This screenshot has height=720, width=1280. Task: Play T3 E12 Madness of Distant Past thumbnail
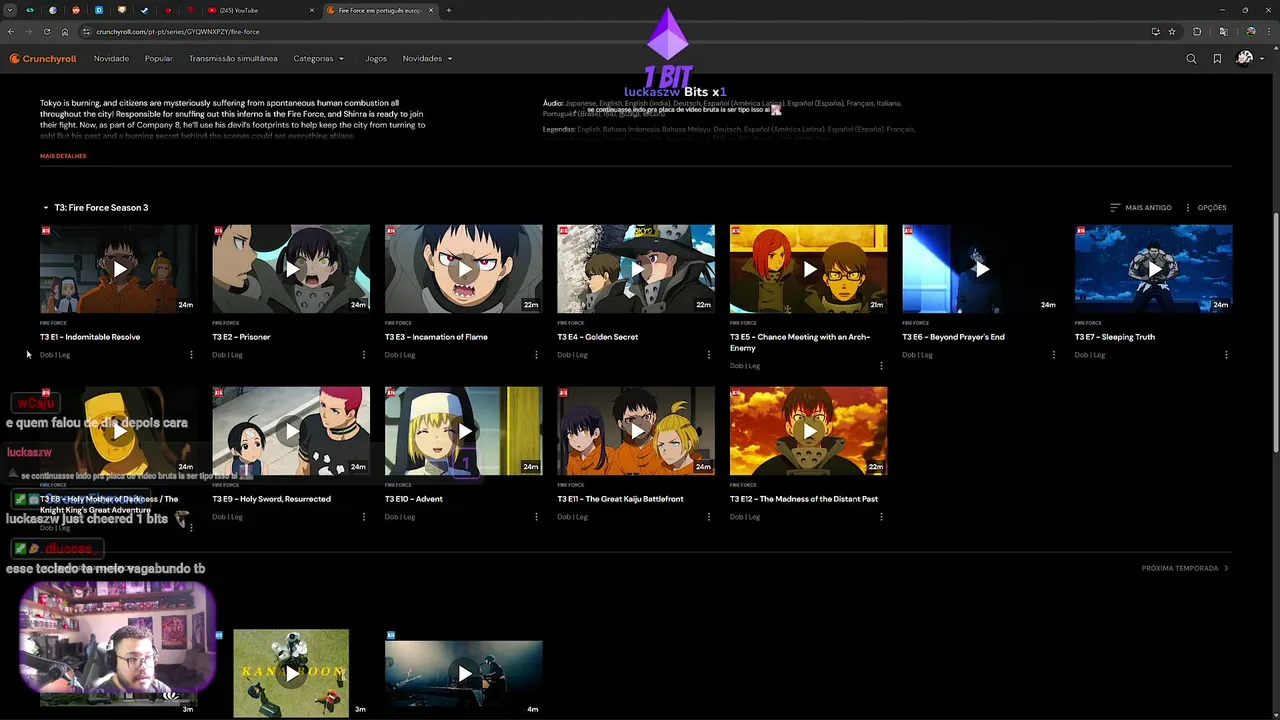[x=808, y=431]
